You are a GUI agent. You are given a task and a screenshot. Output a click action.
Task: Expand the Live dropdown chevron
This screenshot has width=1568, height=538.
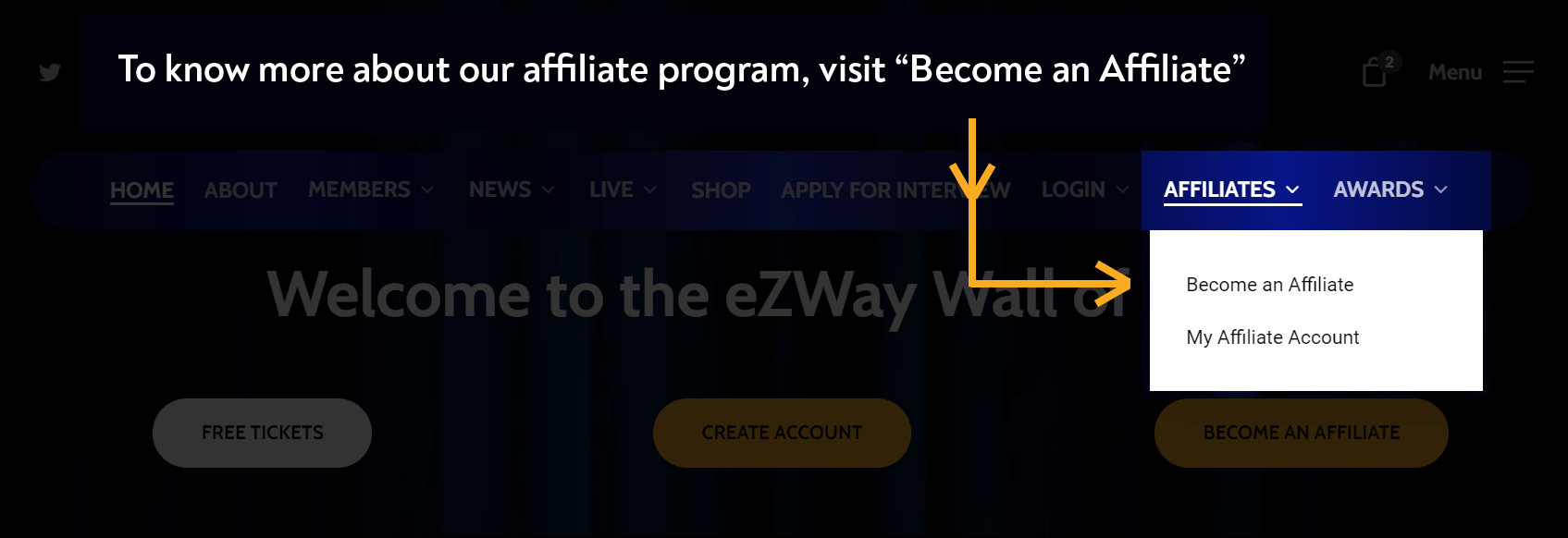650,190
